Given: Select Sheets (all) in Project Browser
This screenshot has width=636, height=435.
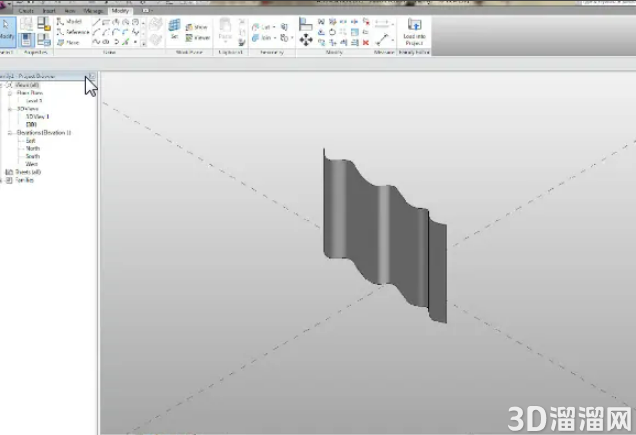Looking at the screenshot, I should click(28, 172).
